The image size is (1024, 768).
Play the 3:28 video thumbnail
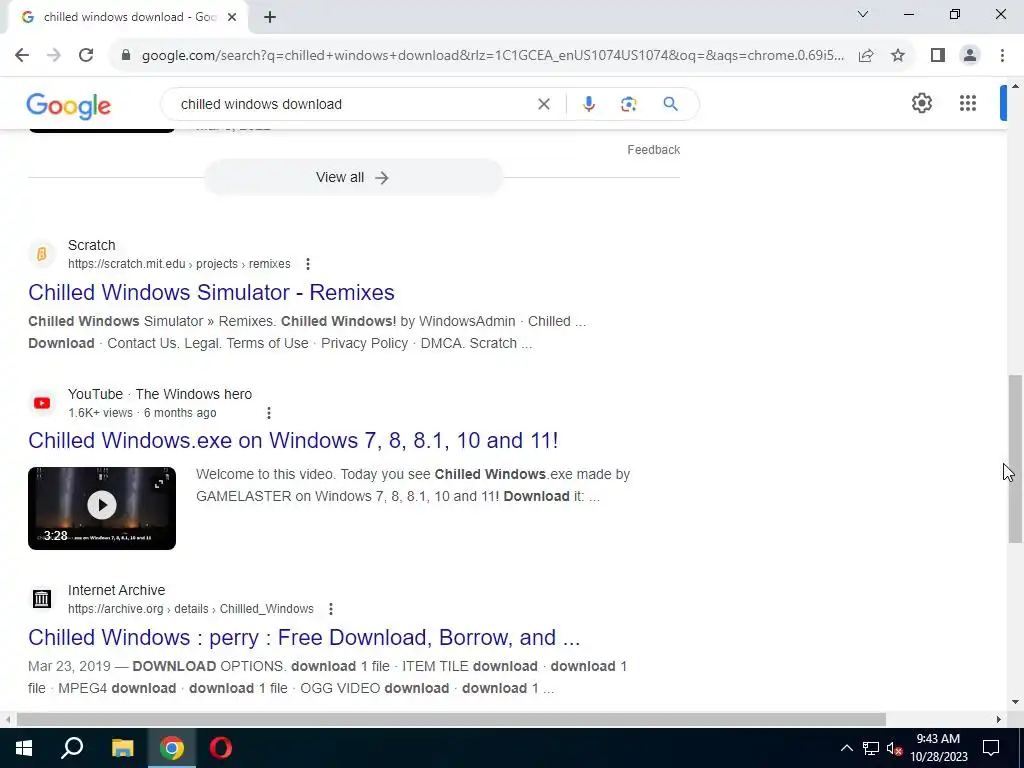102,508
